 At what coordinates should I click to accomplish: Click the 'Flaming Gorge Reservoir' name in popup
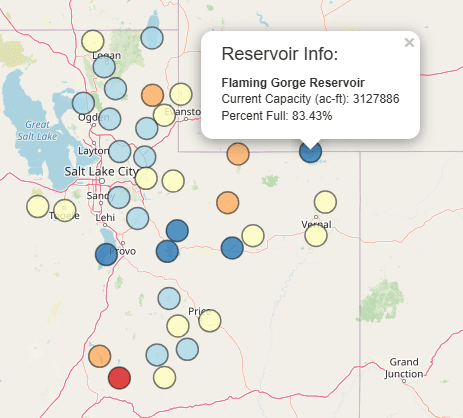pyautogui.click(x=293, y=83)
